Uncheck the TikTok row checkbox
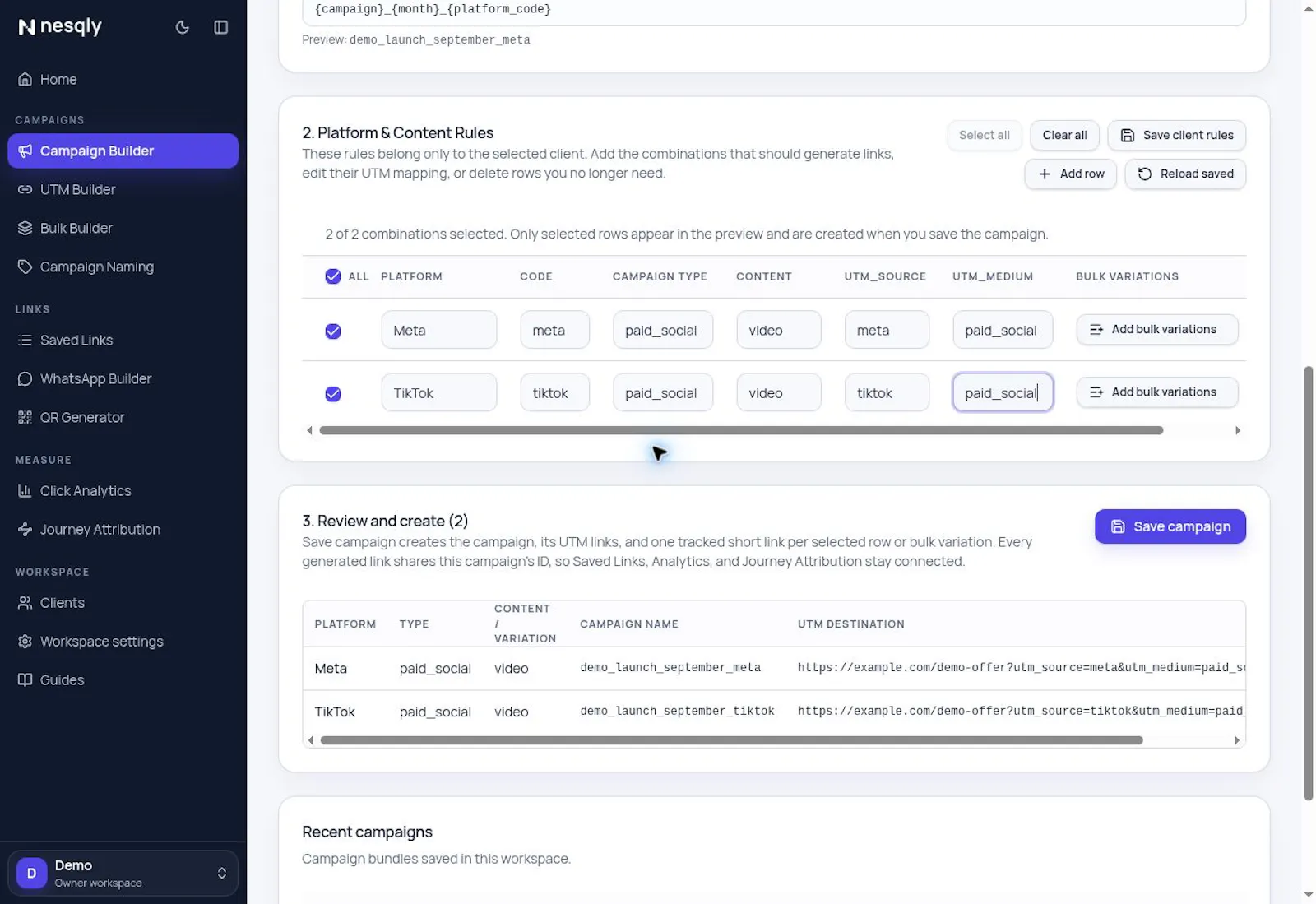The width and height of the screenshot is (1316, 904). (333, 393)
